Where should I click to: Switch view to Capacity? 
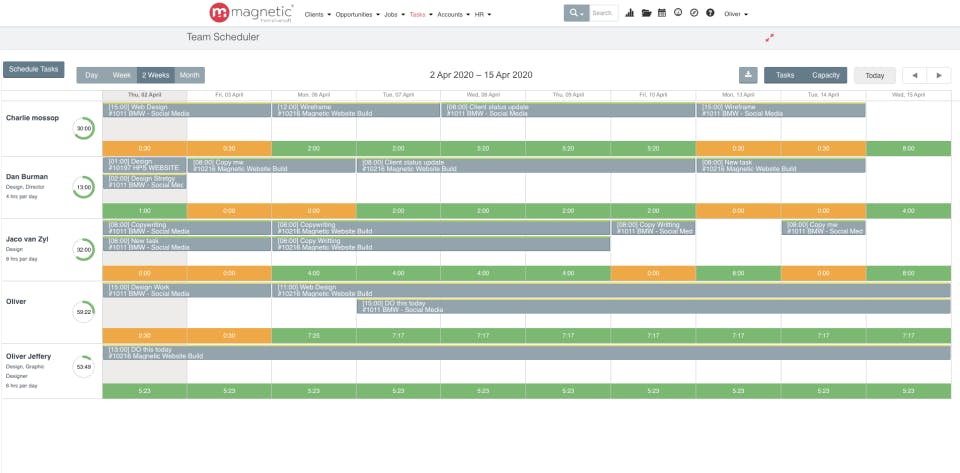click(826, 75)
